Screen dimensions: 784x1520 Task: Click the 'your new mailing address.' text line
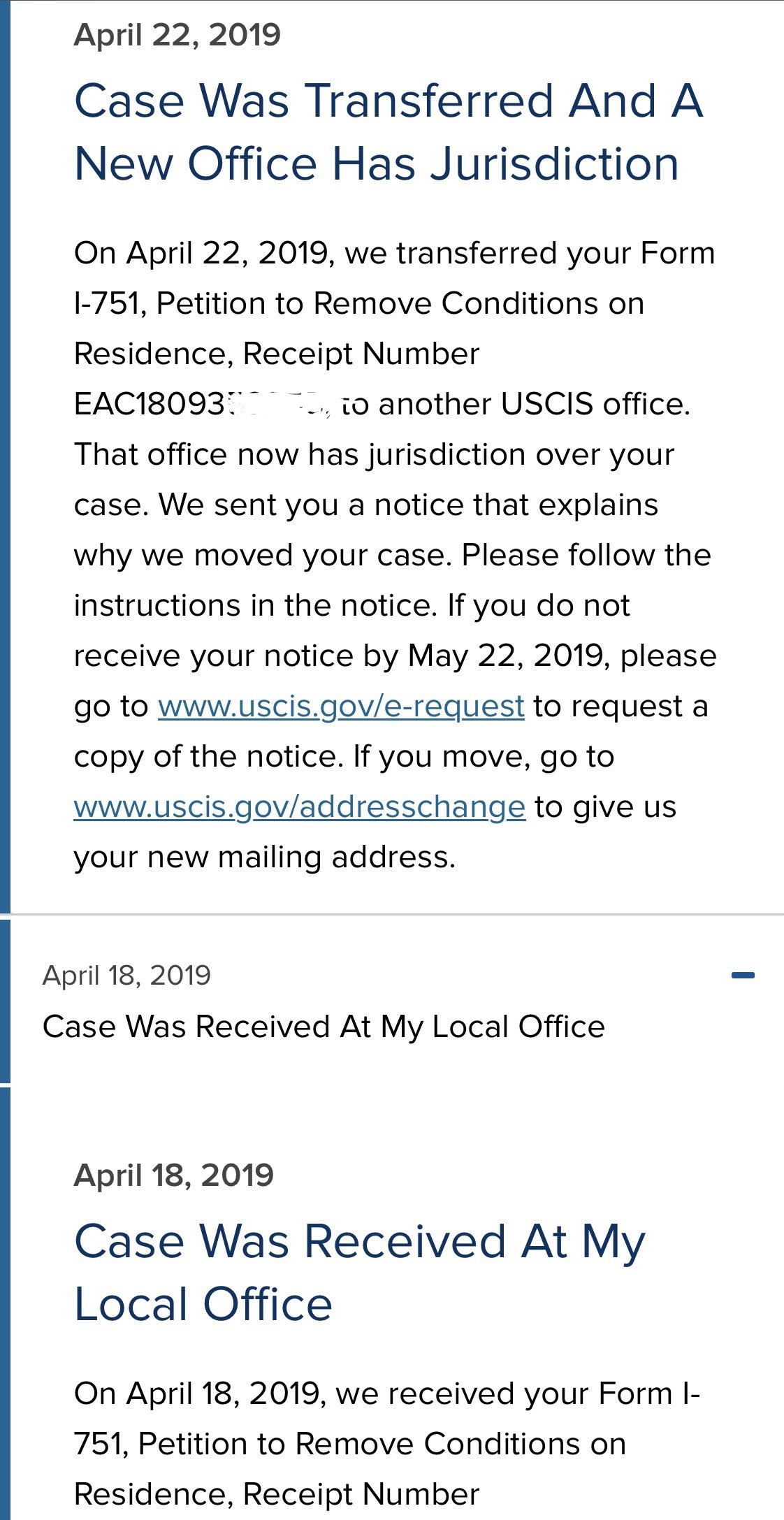(265, 857)
